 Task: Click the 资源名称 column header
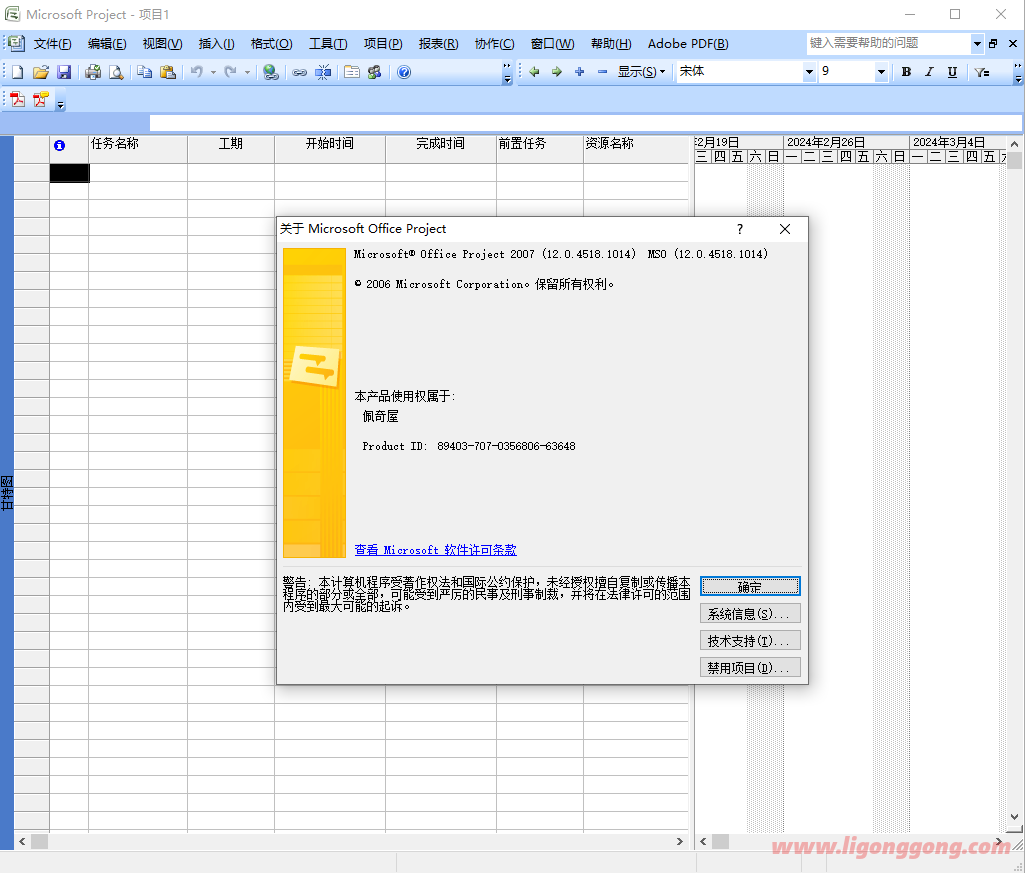click(636, 149)
